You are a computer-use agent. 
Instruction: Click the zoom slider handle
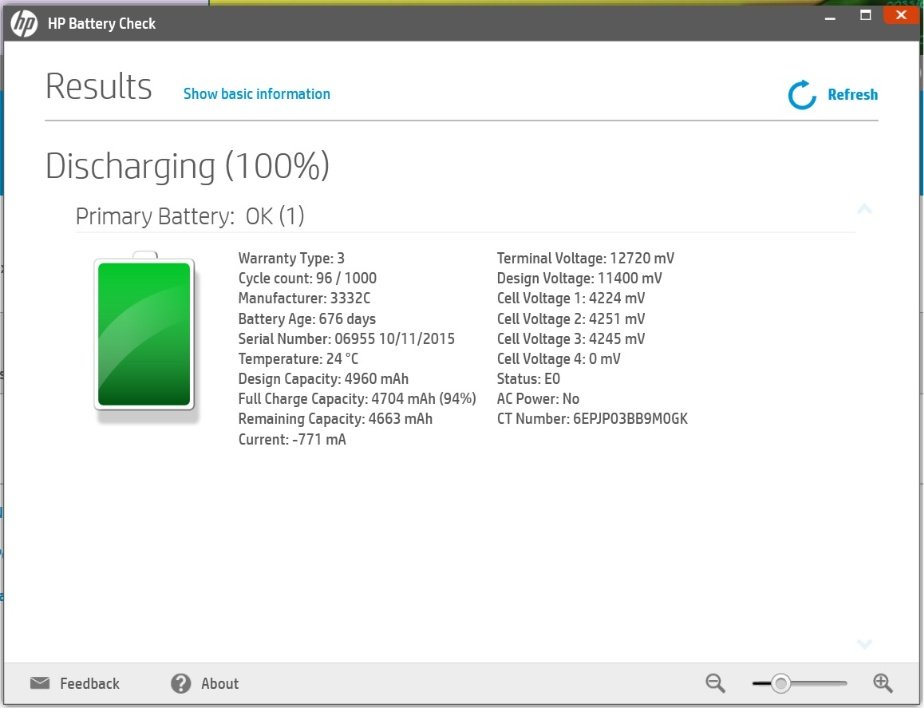tap(781, 684)
